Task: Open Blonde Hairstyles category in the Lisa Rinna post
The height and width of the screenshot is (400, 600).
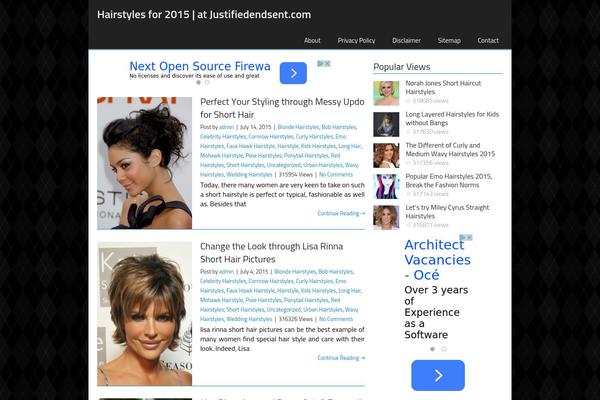Action: pos(295,272)
